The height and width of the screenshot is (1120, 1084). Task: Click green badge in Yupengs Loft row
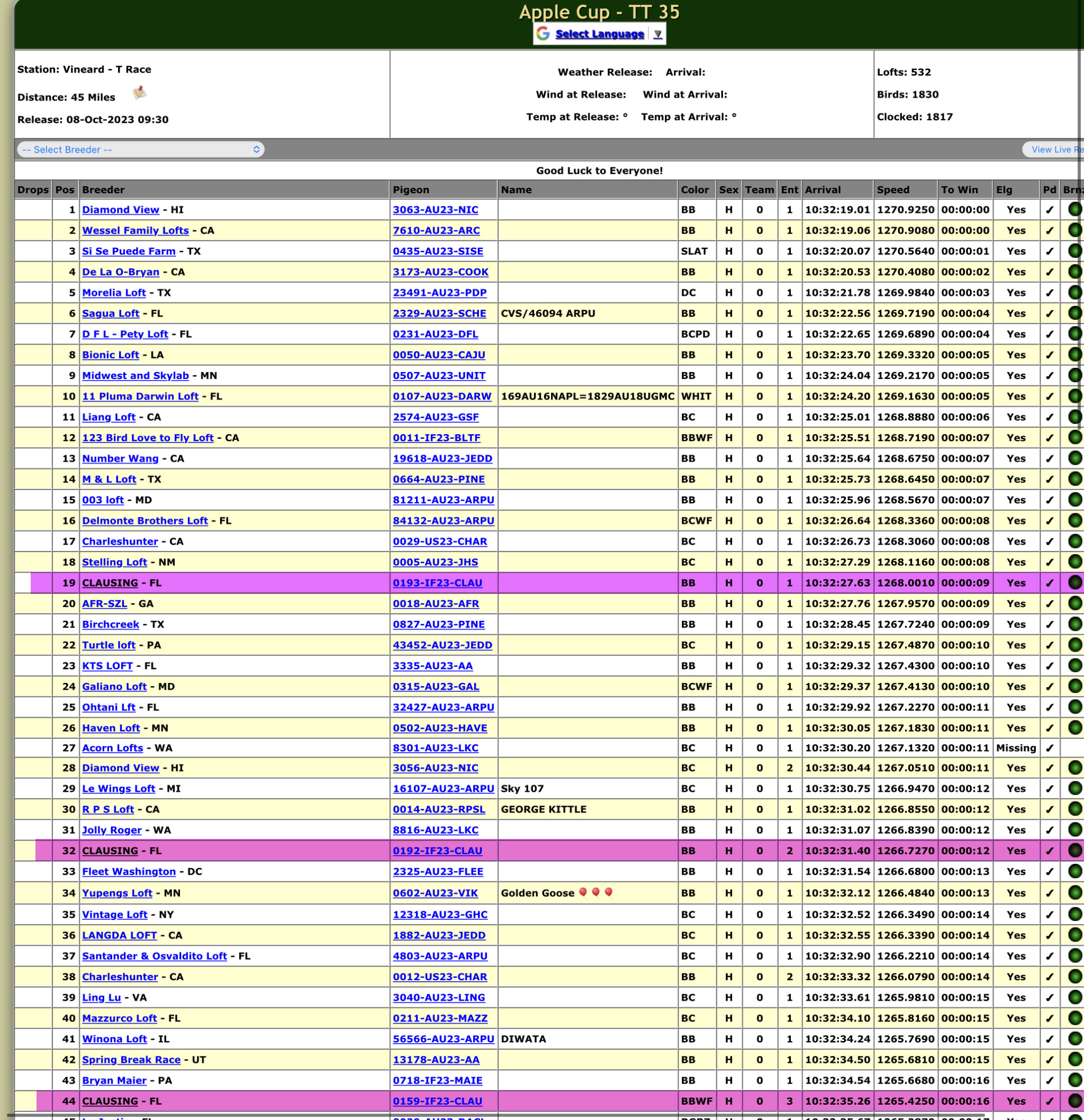point(1074,892)
